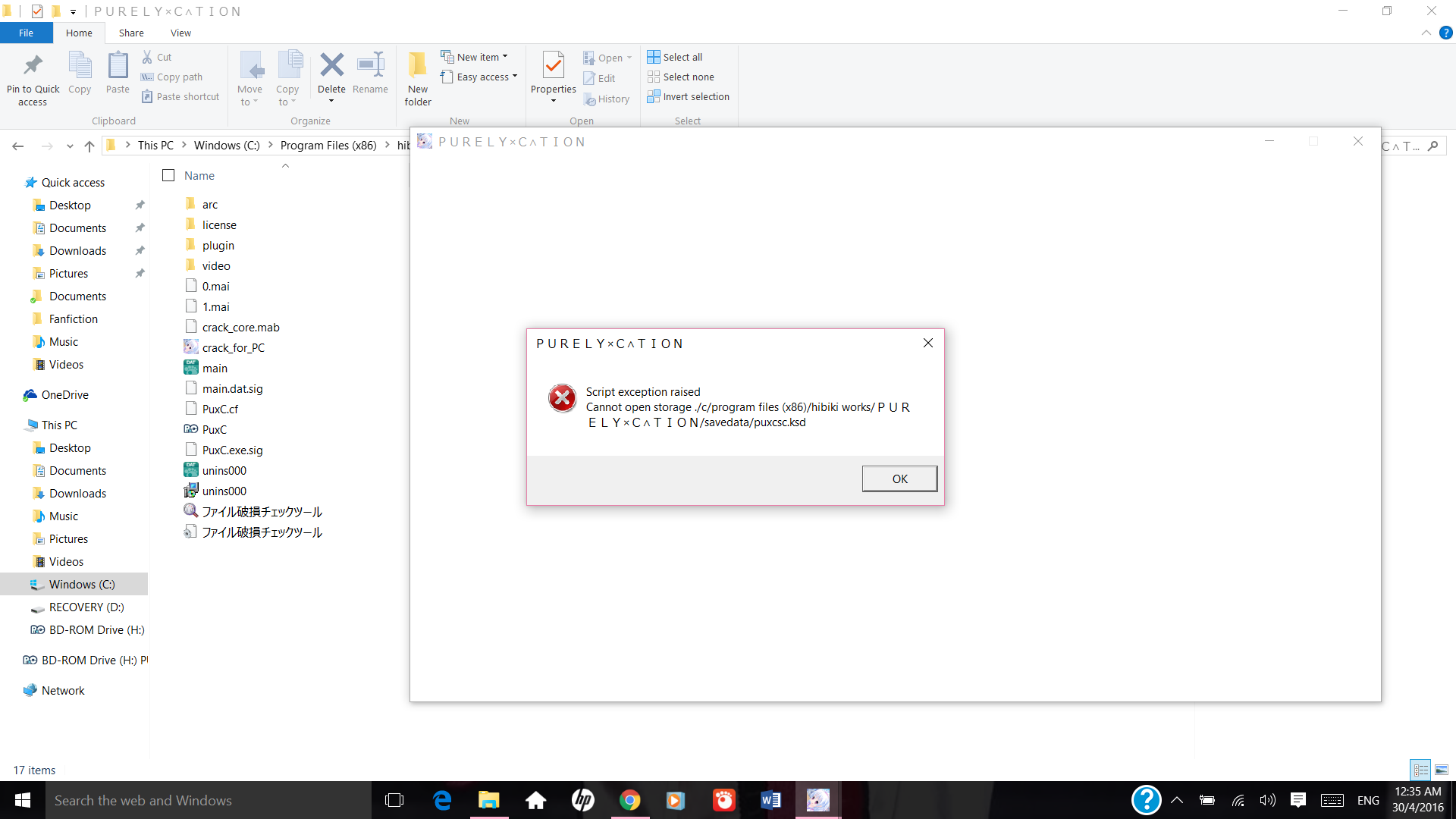Screen dimensions: 1456x819
Task: Close the Script exception error dialog
Action: (x=927, y=343)
